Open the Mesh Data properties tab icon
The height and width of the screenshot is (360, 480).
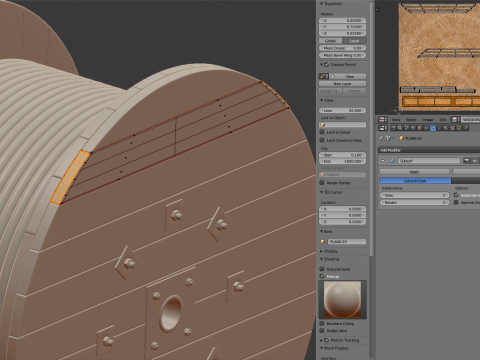439,128
